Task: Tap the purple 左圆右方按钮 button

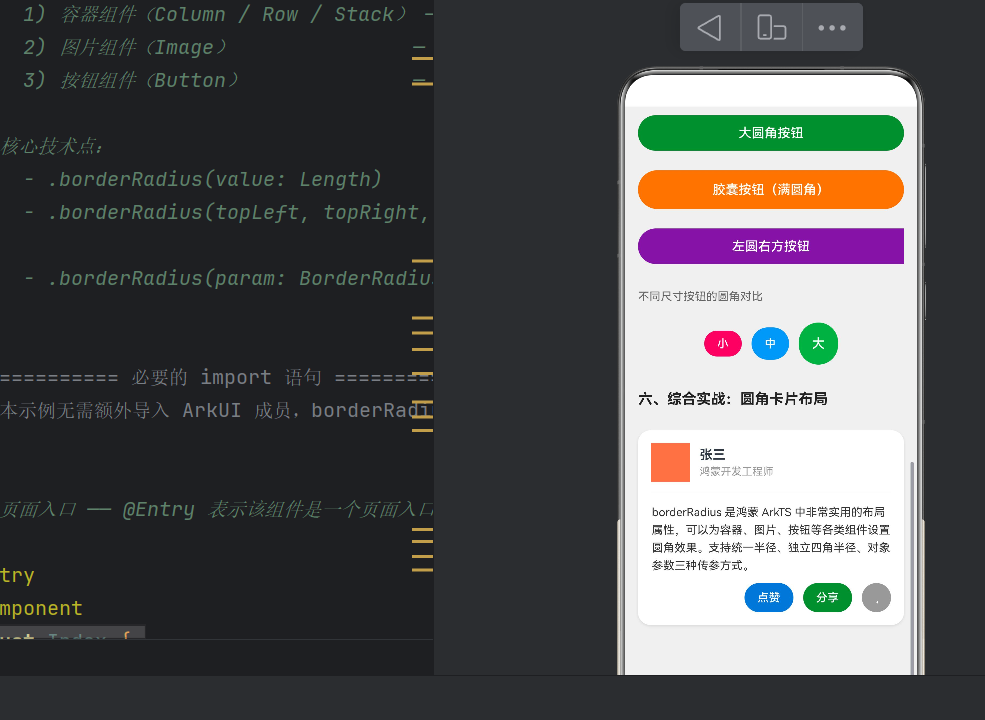Action: pos(771,246)
